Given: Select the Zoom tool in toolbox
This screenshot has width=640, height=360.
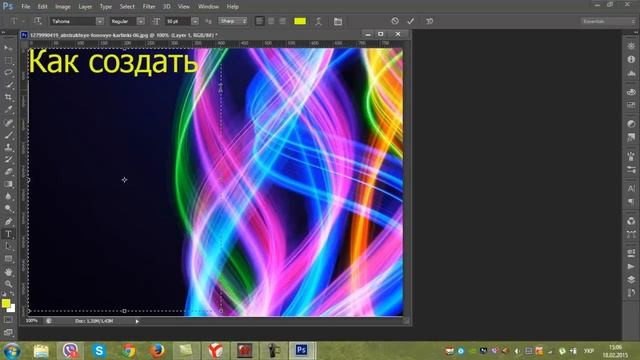Looking at the screenshot, I should pos(8,284).
